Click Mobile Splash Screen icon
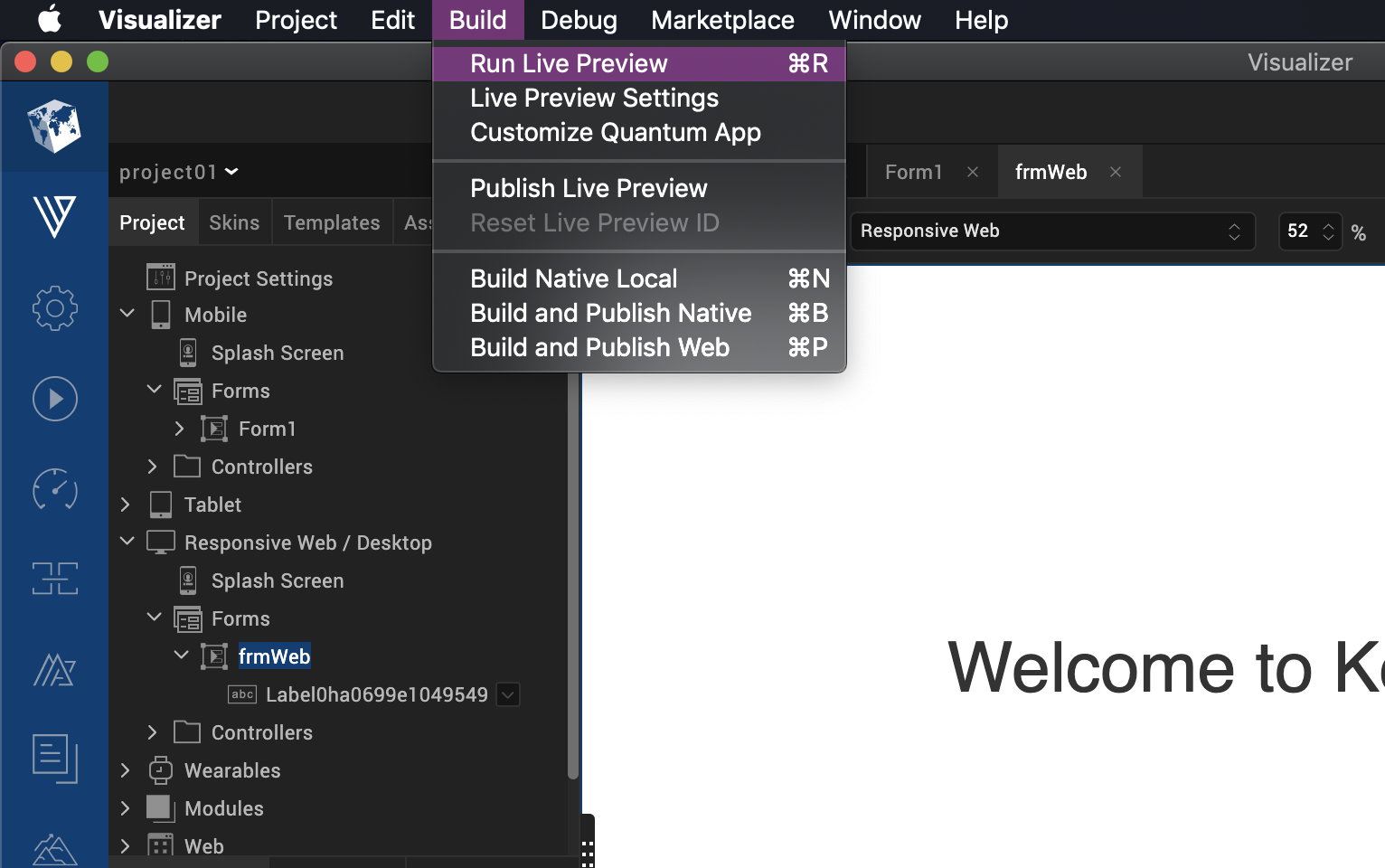The width and height of the screenshot is (1385, 868). point(188,353)
